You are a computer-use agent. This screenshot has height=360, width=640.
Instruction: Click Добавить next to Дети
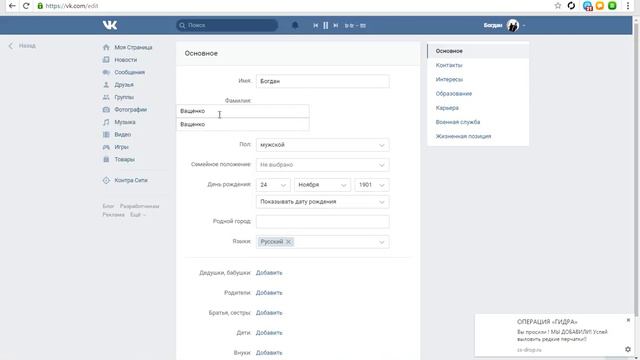click(269, 333)
